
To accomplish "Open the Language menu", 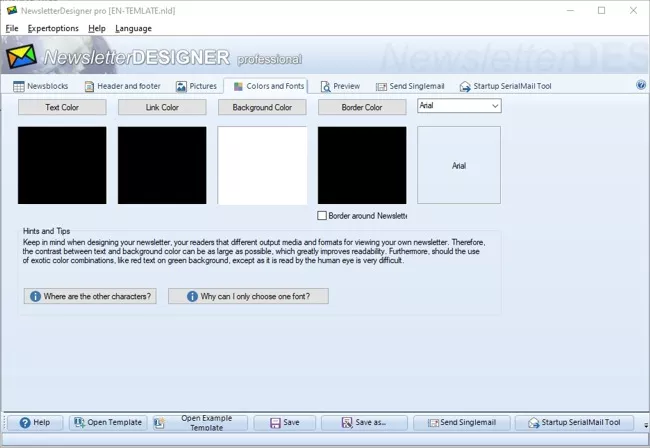I will [133, 28].
